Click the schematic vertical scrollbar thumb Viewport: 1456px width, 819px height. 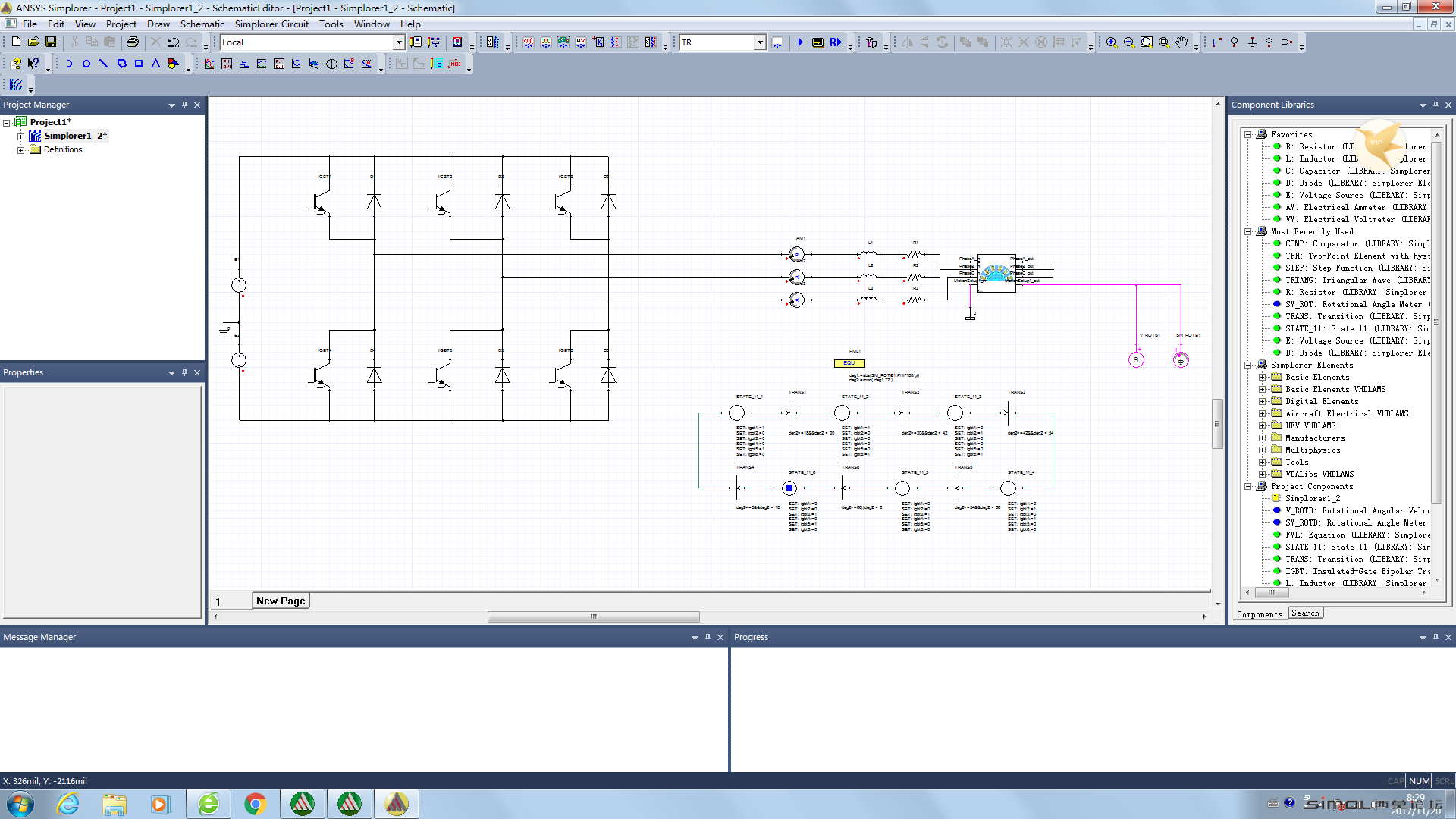click(1217, 423)
